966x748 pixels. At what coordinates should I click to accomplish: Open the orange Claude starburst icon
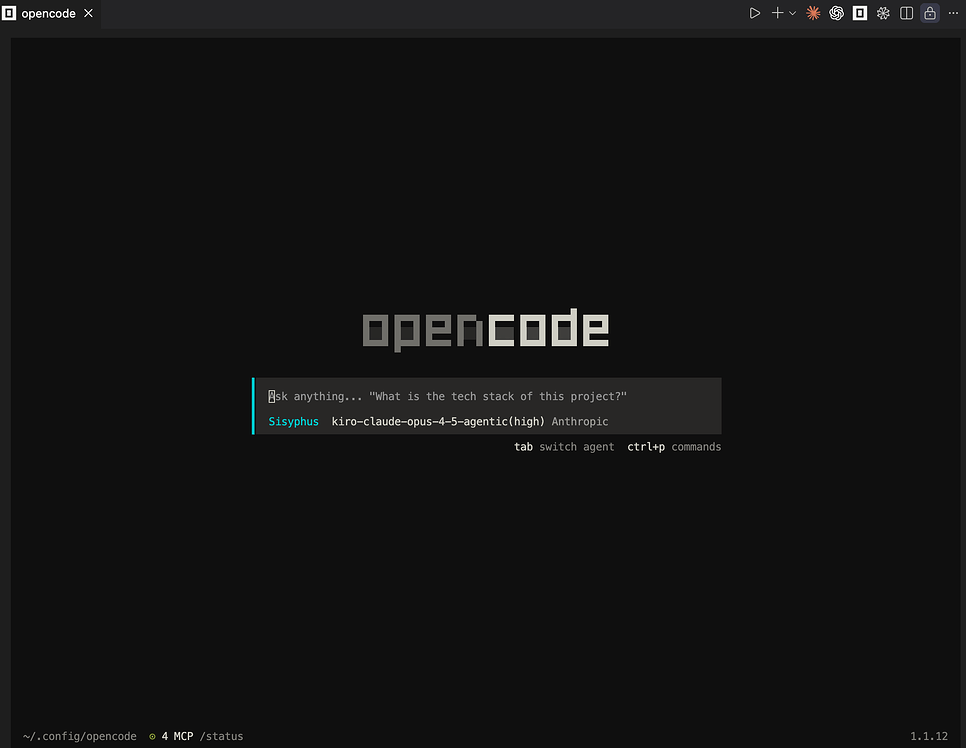pos(813,13)
